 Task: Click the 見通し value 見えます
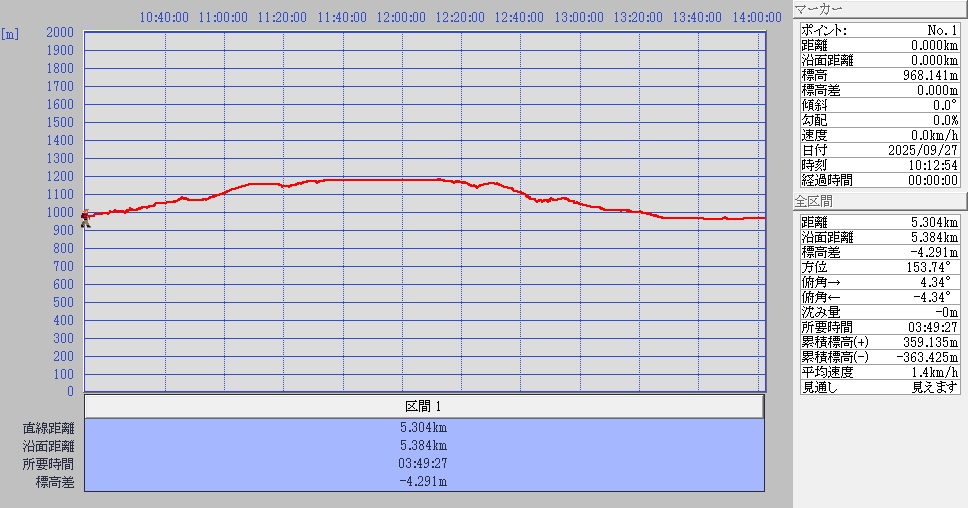(x=934, y=387)
